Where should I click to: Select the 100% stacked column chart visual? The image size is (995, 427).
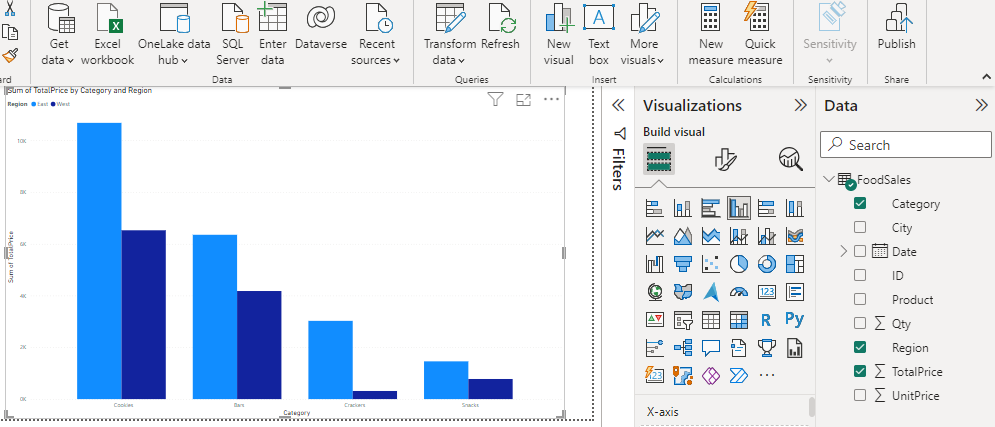coord(794,207)
